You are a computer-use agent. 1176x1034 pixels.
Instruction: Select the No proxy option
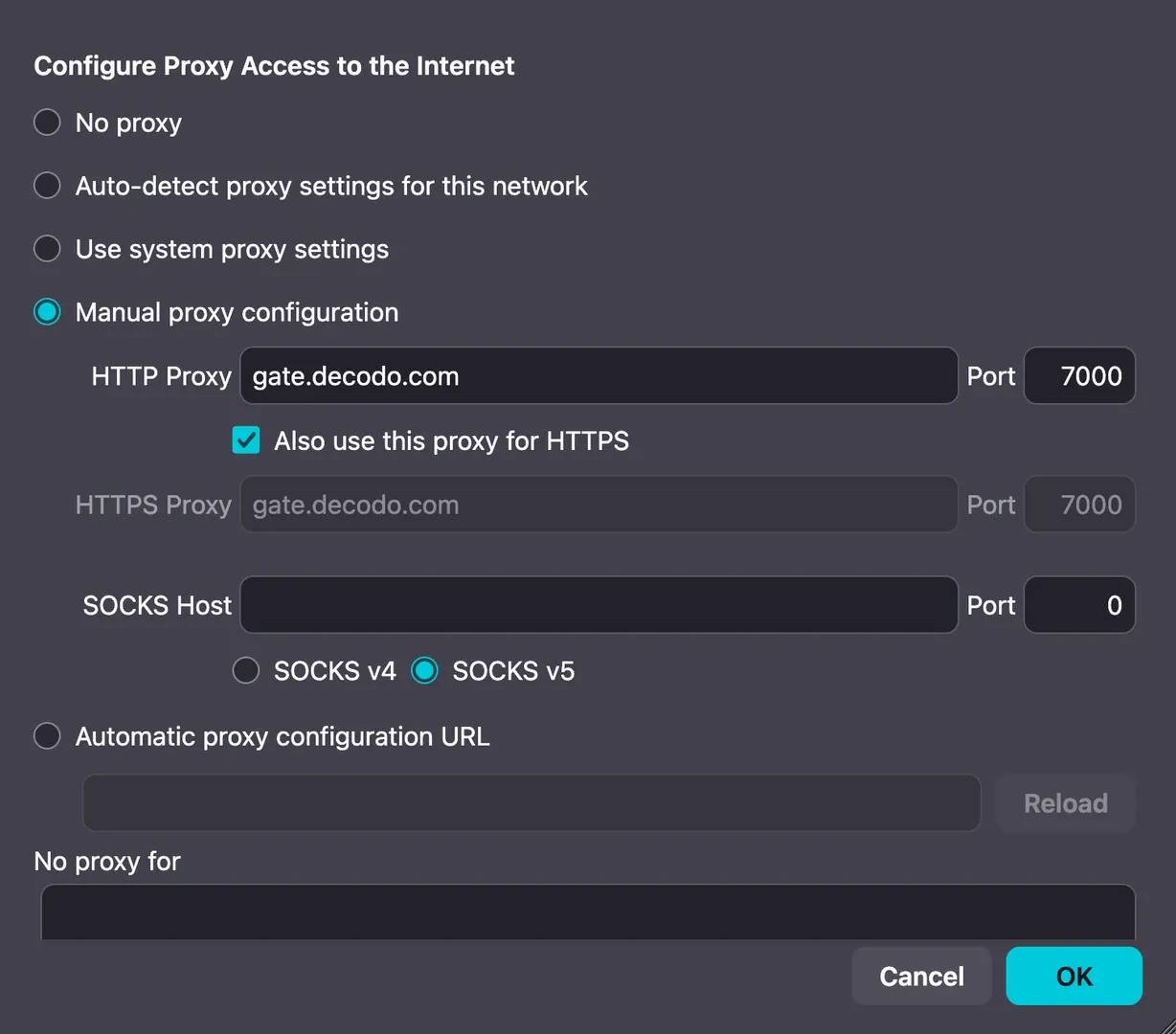tap(47, 123)
